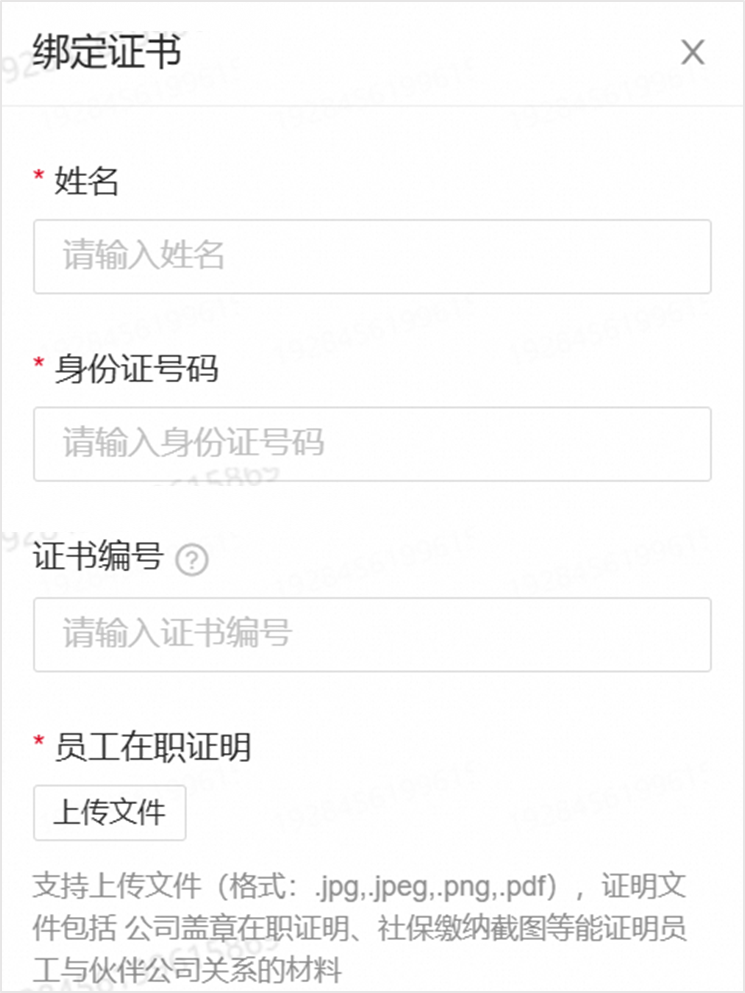The height and width of the screenshot is (993, 745).
Task: Open the 证书编号 help question-mark icon
Action: pos(191,560)
